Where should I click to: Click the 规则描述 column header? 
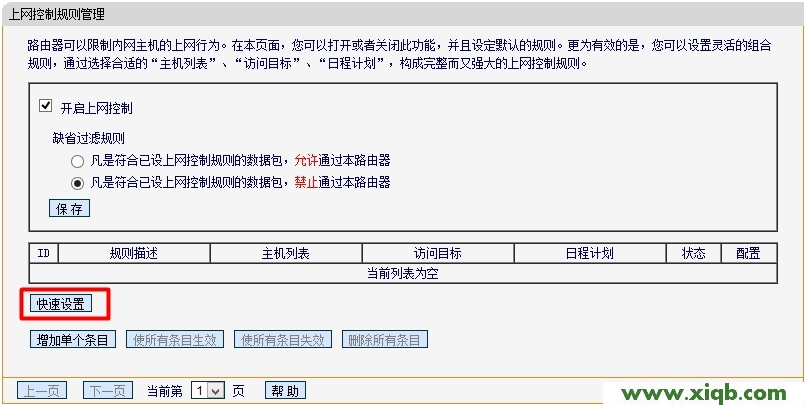point(133,254)
